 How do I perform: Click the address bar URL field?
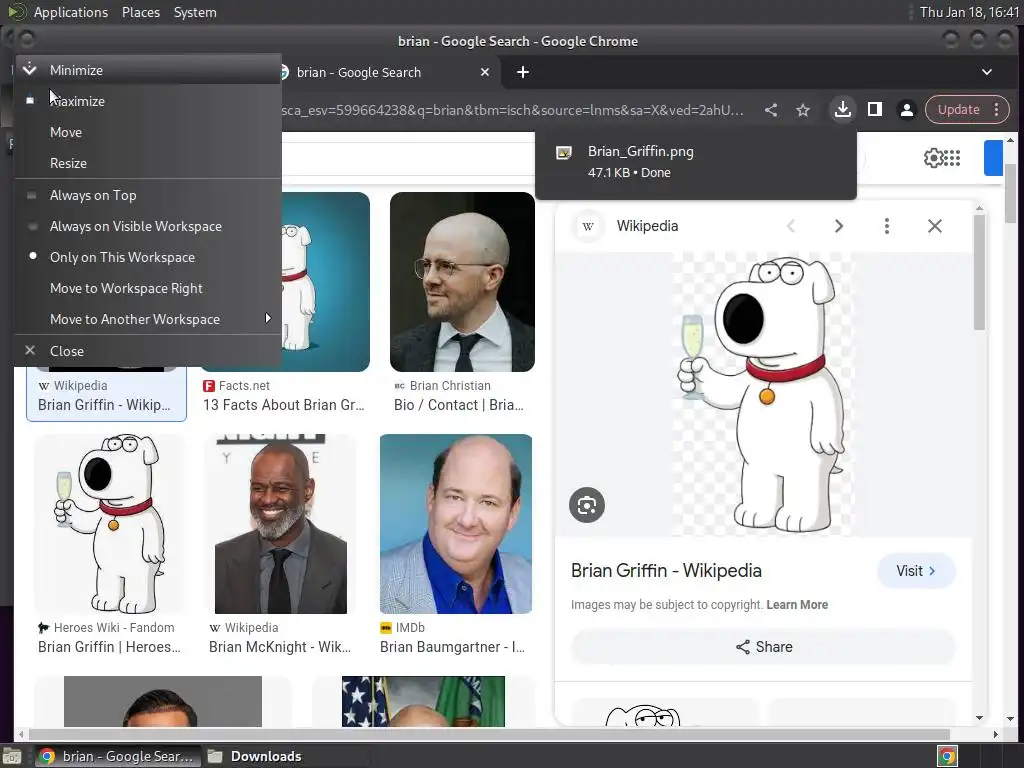513,110
